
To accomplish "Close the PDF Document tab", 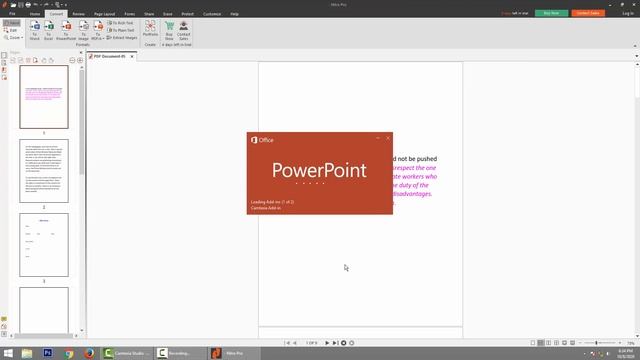I will pos(132,56).
